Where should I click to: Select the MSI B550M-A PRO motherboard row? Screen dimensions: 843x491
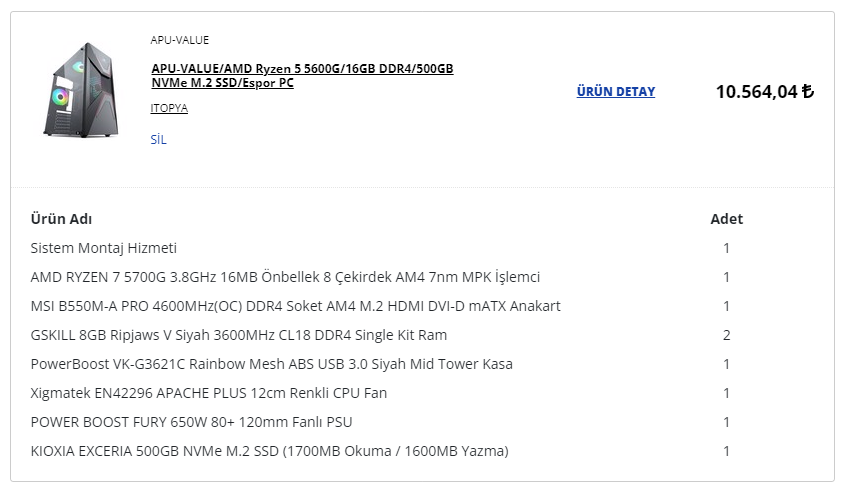pos(295,306)
